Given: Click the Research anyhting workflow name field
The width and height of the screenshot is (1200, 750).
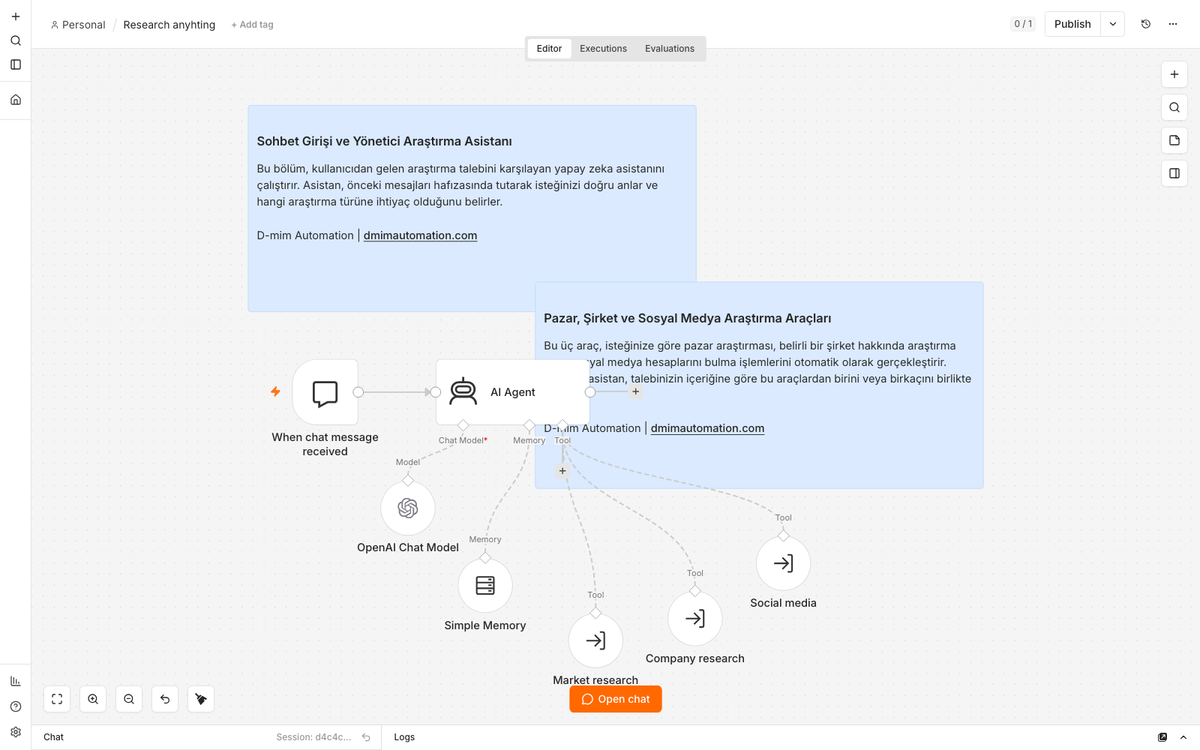Looking at the screenshot, I should point(169,25).
